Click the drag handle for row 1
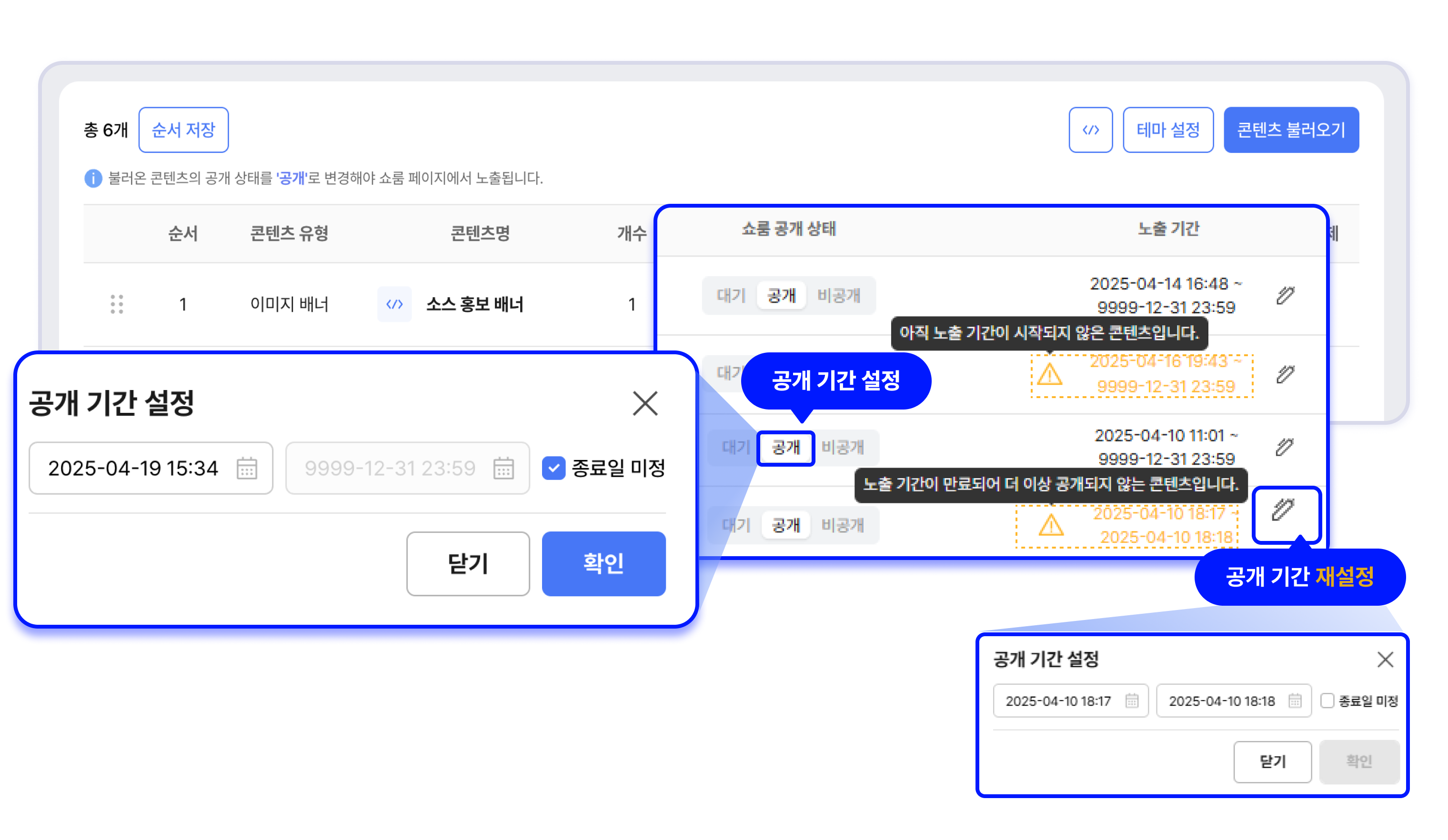Viewport: 1448px width, 840px height. (117, 304)
